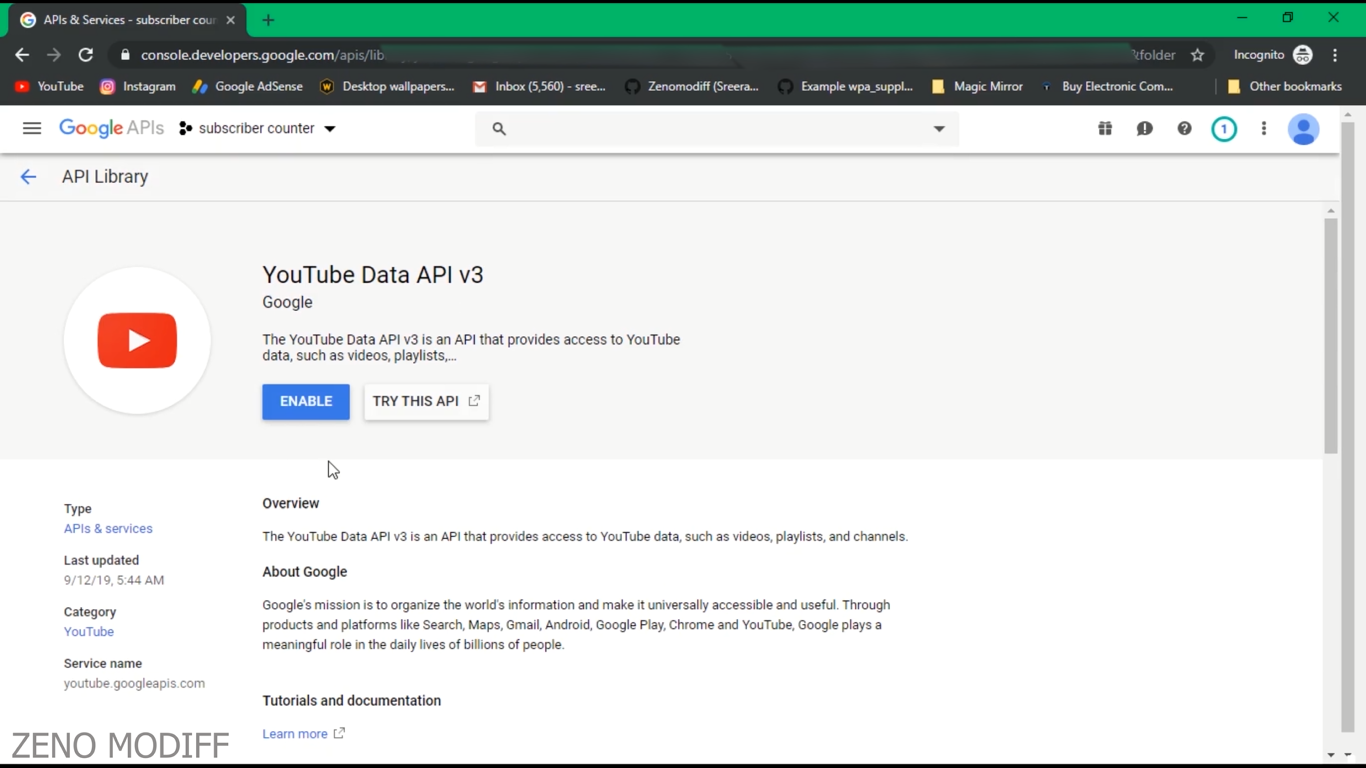
Task: Open the Buy Electronic Com bookmark
Action: click(1106, 87)
